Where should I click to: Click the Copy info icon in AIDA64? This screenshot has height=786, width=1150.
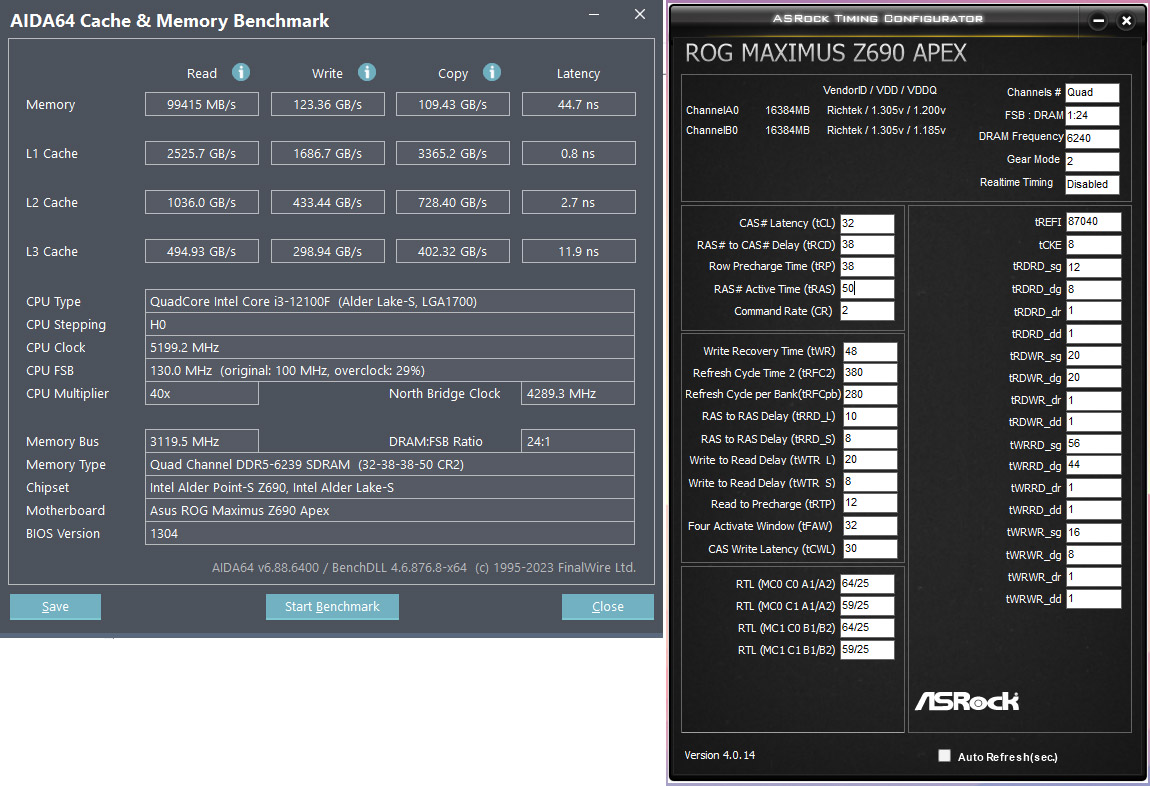[492, 72]
